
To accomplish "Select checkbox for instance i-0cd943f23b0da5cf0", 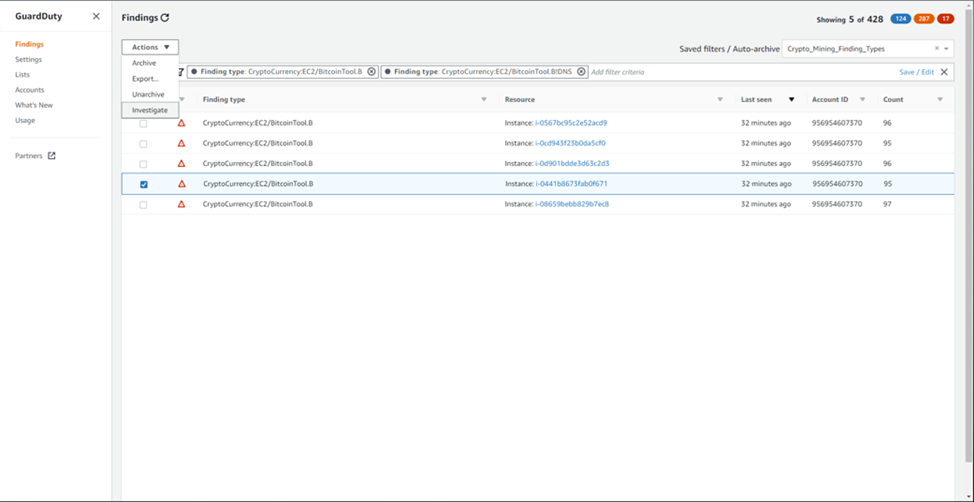I will click(143, 144).
